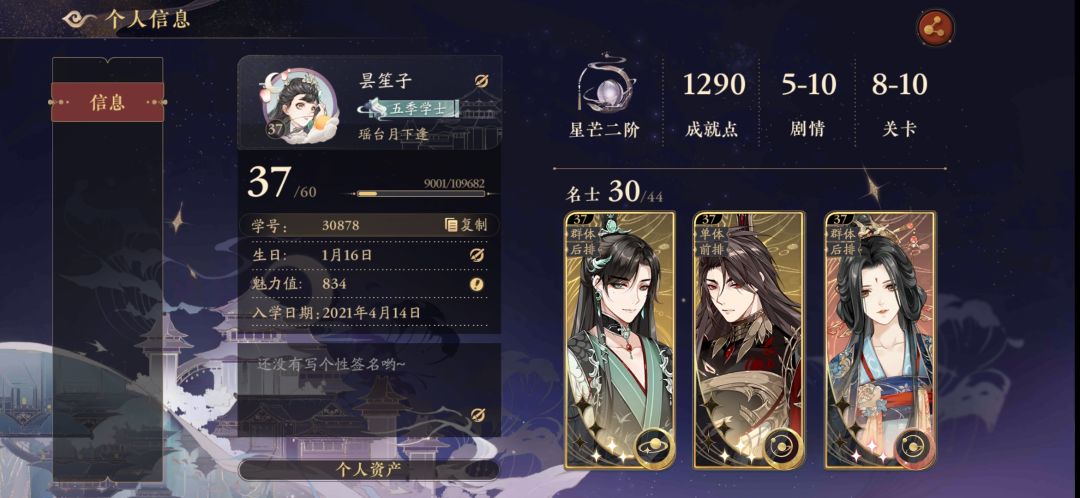Image resolution: width=1080 pixels, height=498 pixels.
Task: Copy the student ID with 复制
Action: pos(466,225)
